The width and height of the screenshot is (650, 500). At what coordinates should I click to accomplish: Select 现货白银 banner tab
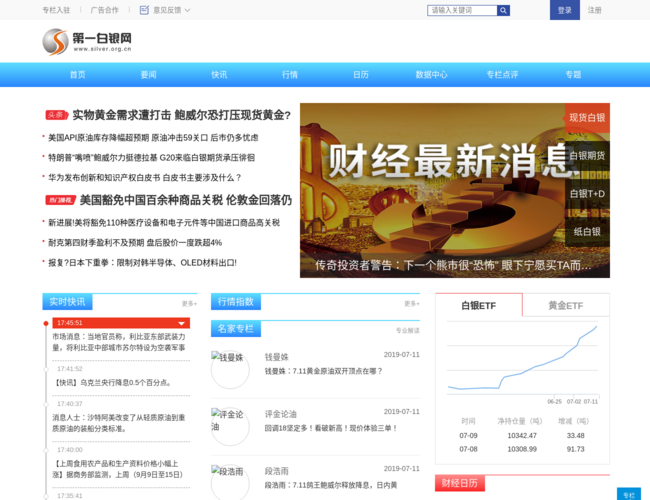pos(587,118)
